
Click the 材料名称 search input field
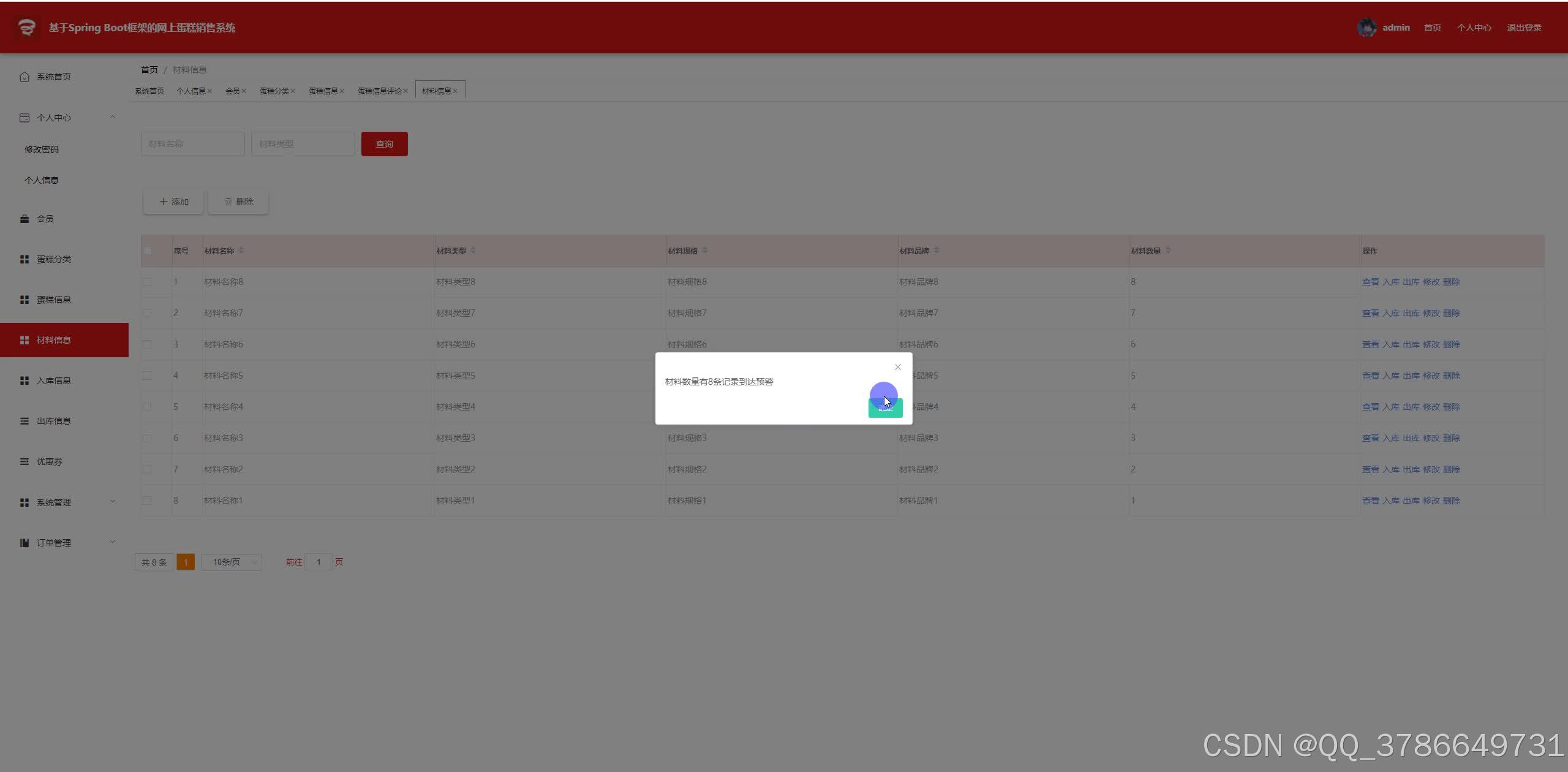tap(192, 144)
